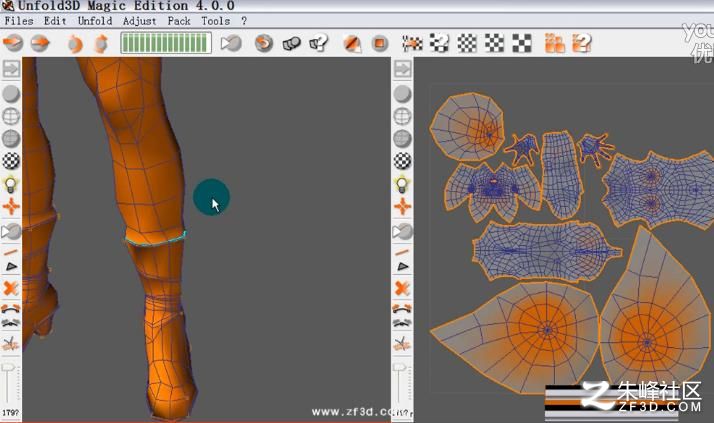Click the orange four-arrow move icon in UV sidebar
Image resolution: width=714 pixels, height=423 pixels.
pyautogui.click(x=403, y=207)
